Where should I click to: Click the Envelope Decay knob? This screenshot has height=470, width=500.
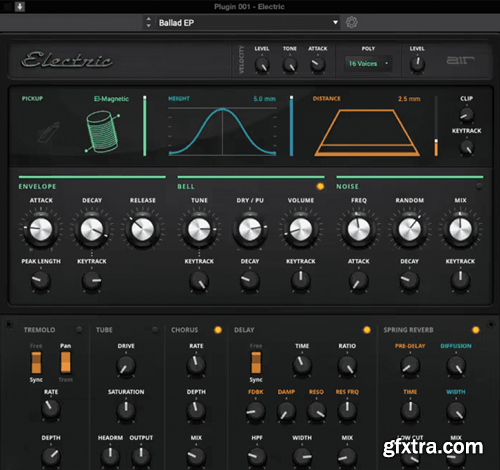[92, 229]
